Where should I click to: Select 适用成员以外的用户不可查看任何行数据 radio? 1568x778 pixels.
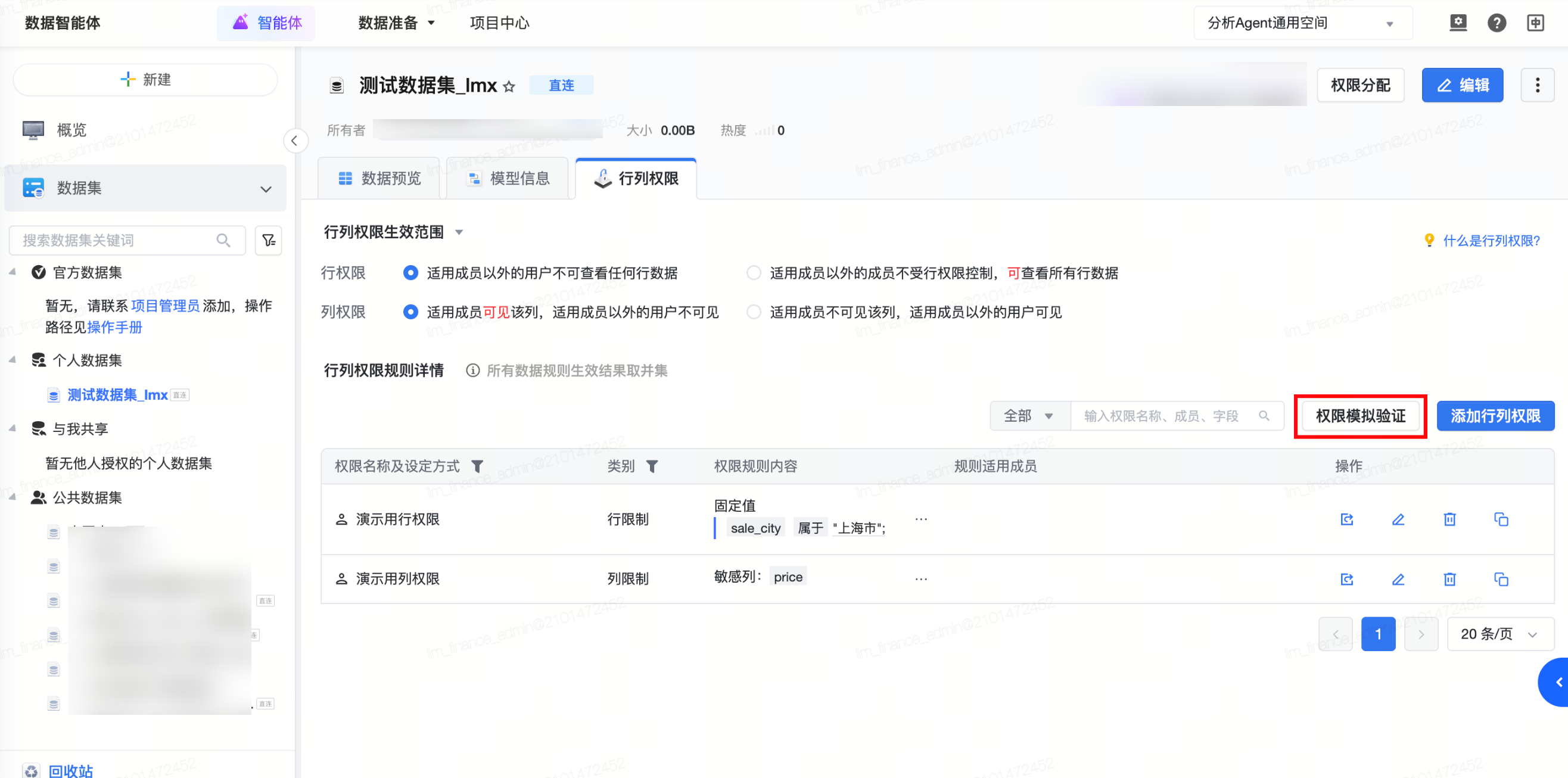(411, 273)
